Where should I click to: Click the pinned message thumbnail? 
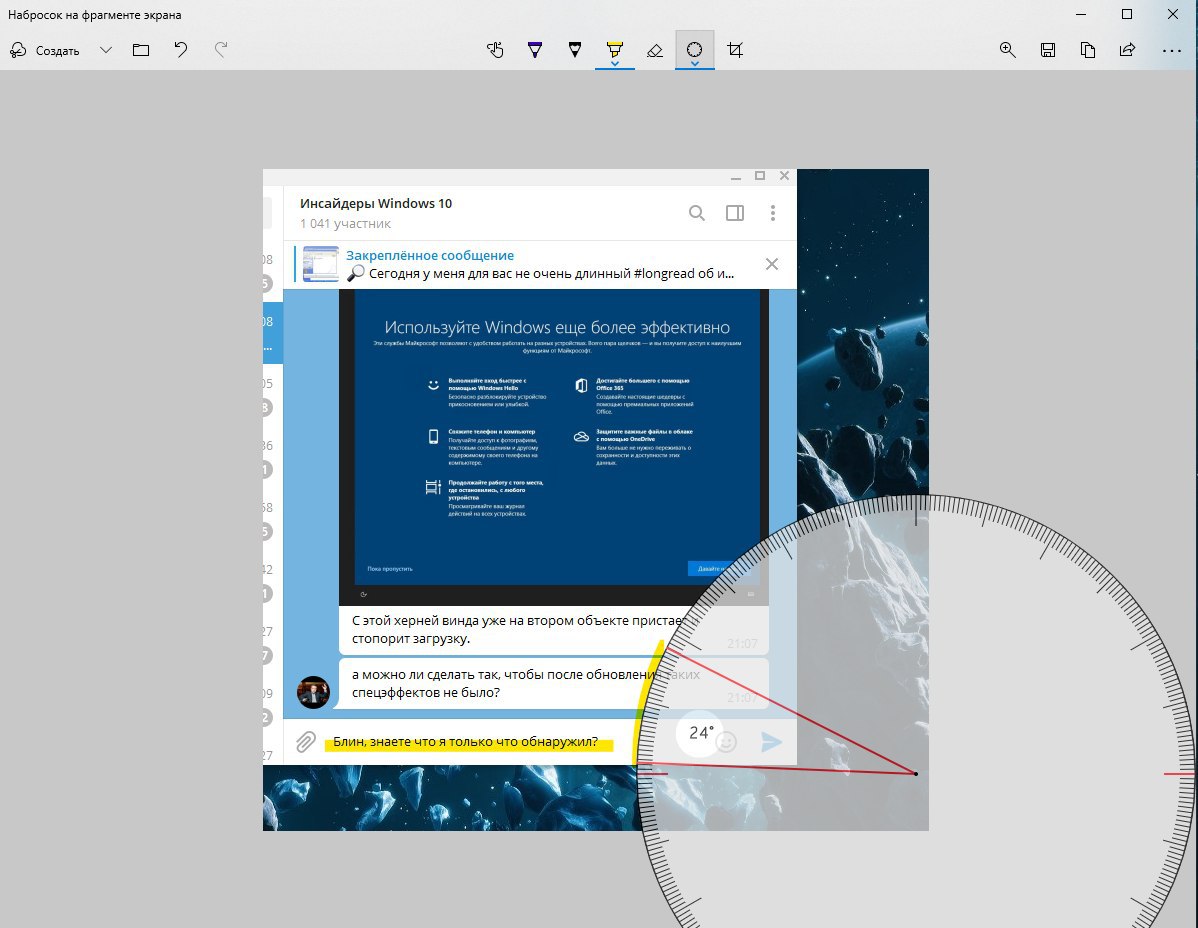click(x=321, y=264)
